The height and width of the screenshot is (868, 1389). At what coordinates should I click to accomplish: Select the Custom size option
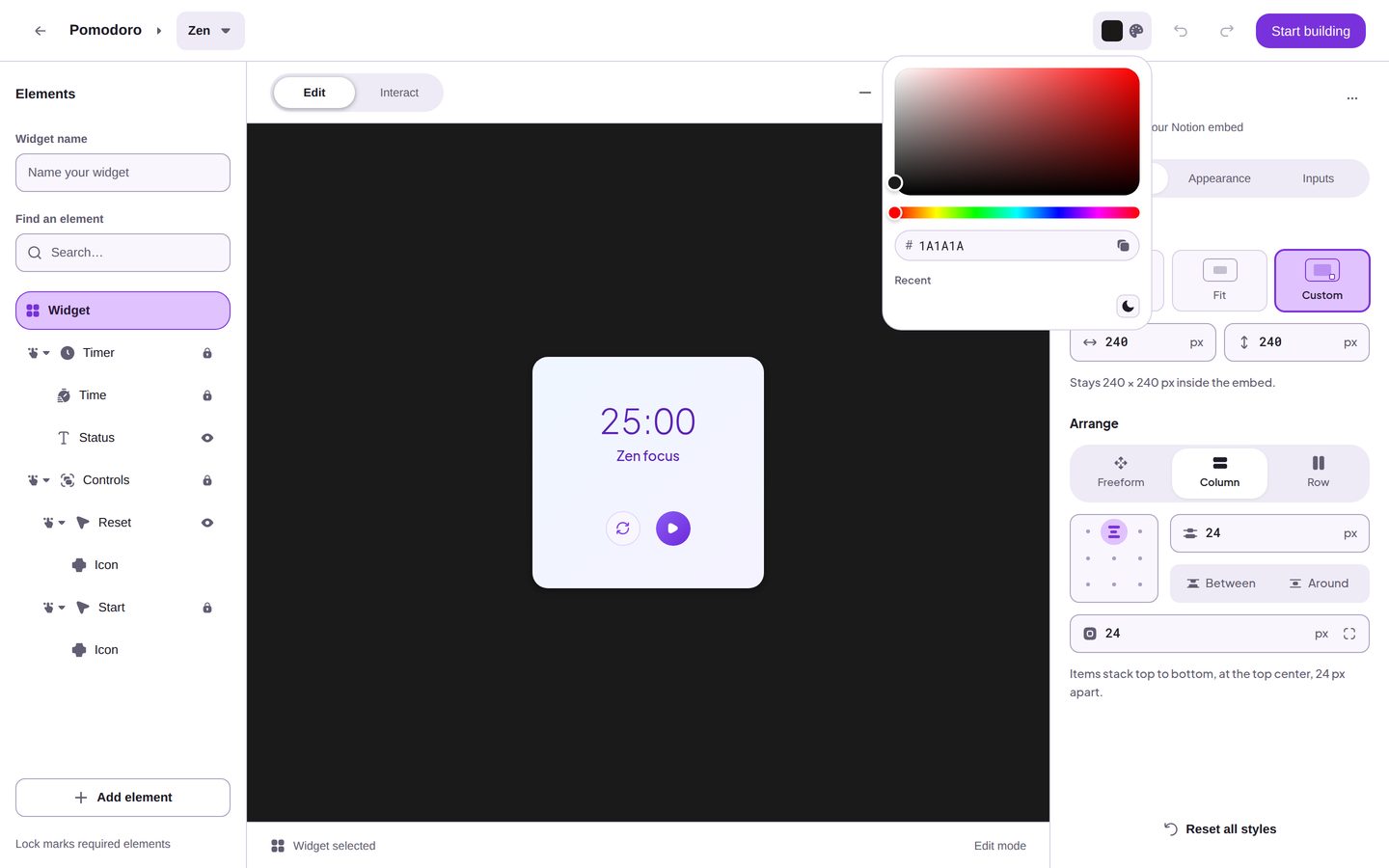1321,281
